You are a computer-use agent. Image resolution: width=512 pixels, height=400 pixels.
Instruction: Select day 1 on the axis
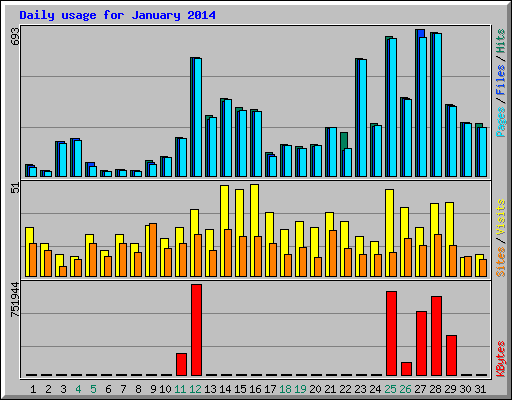[x=33, y=389]
